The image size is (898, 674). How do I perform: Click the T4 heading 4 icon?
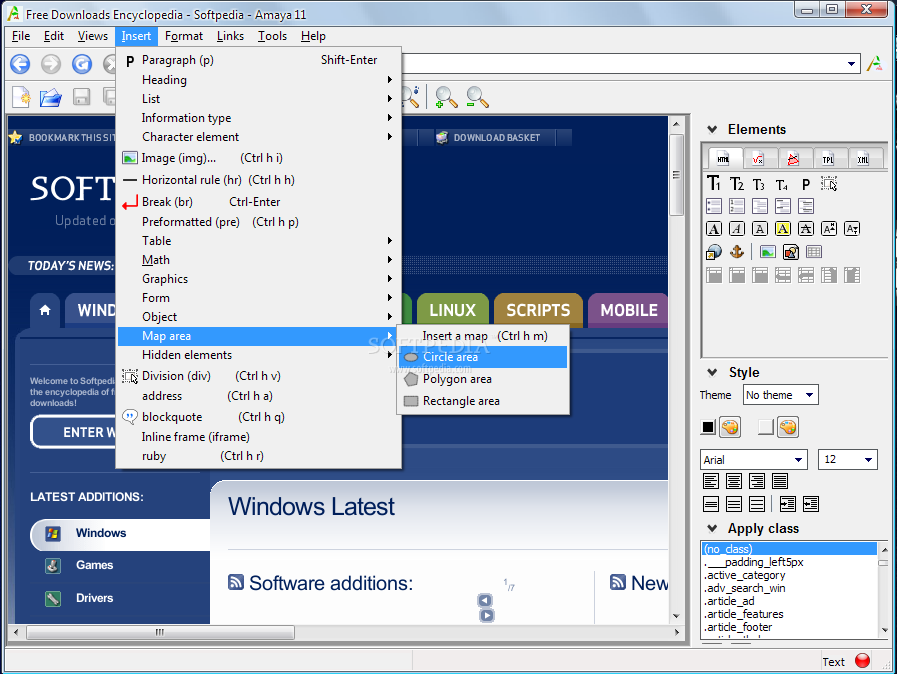tap(782, 184)
